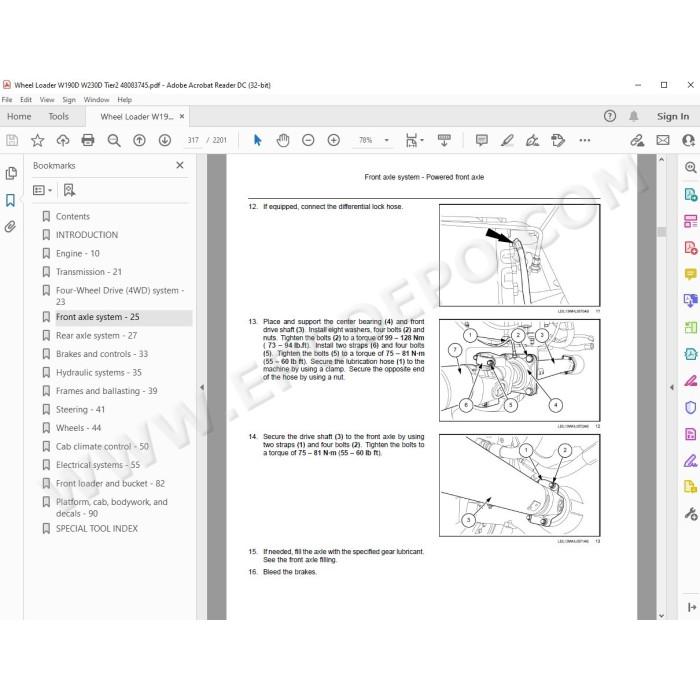The height and width of the screenshot is (700, 700).
Task: Open the Brakes and controls - 33 bookmark
Action: tap(102, 354)
